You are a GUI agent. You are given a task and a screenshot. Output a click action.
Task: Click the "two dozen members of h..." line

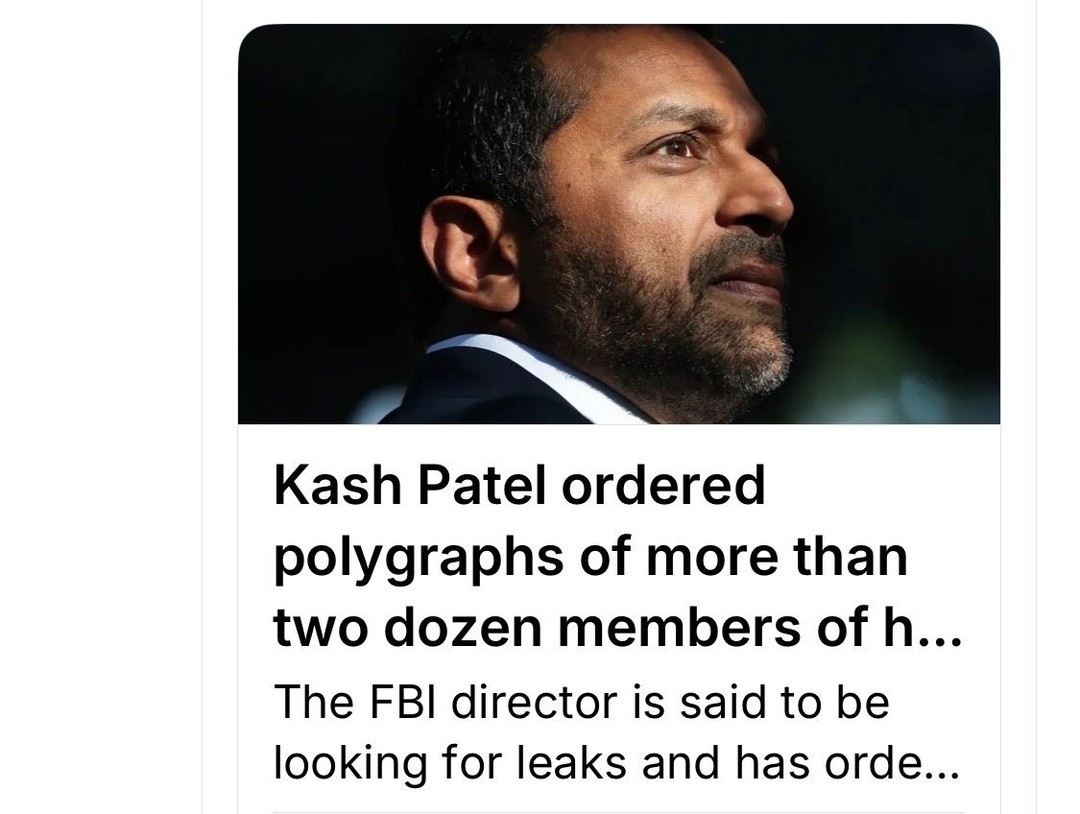[617, 627]
